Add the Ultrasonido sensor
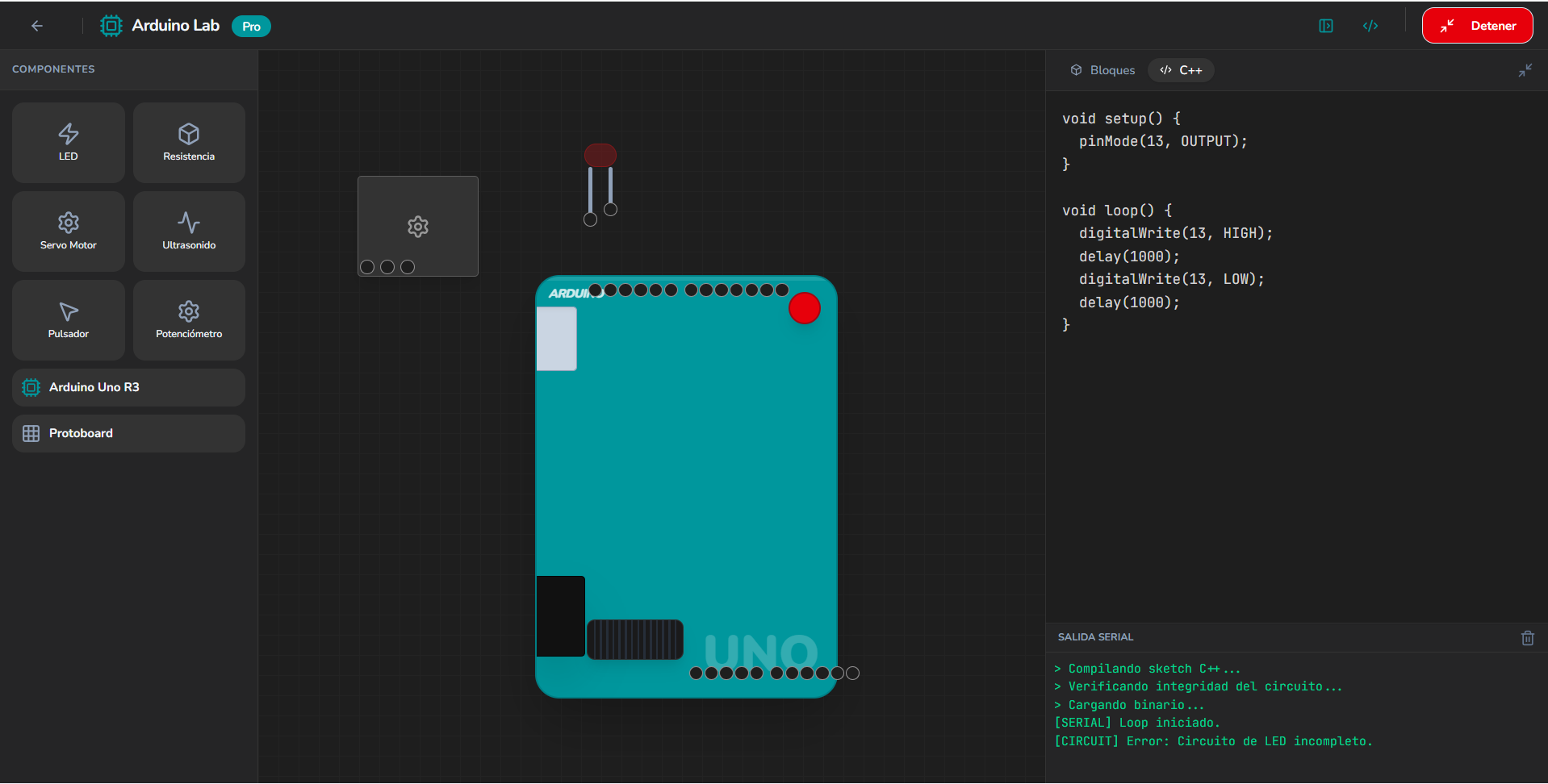The width and height of the screenshot is (1548, 784). 189,231
